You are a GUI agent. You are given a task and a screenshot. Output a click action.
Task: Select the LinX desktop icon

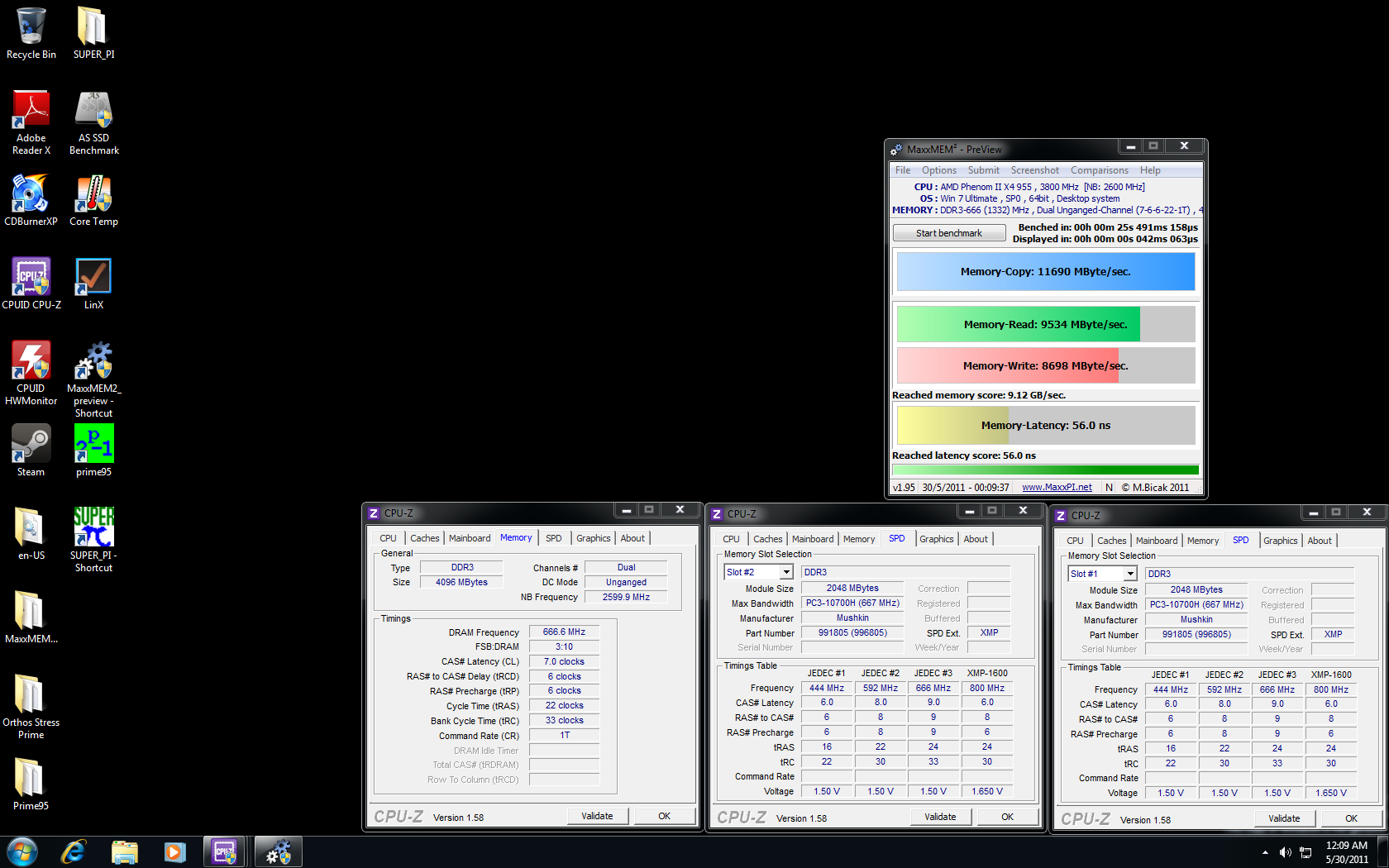click(x=93, y=284)
